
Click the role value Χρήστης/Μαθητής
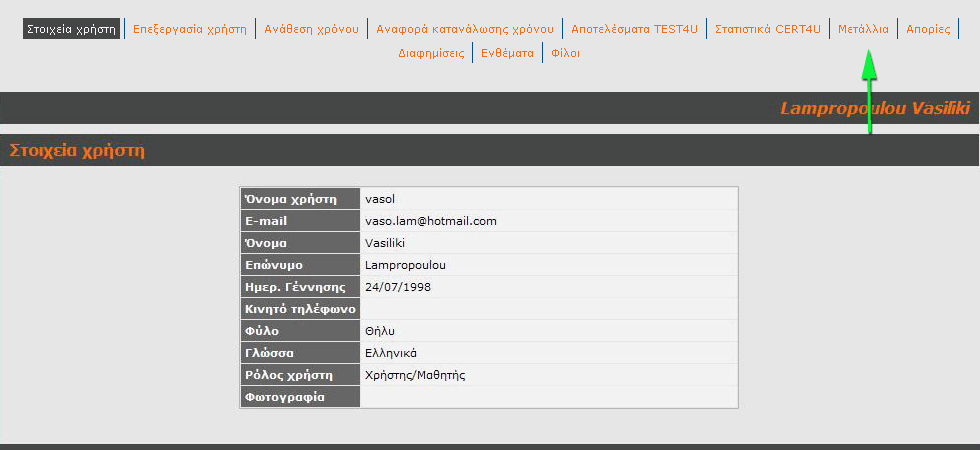[416, 375]
